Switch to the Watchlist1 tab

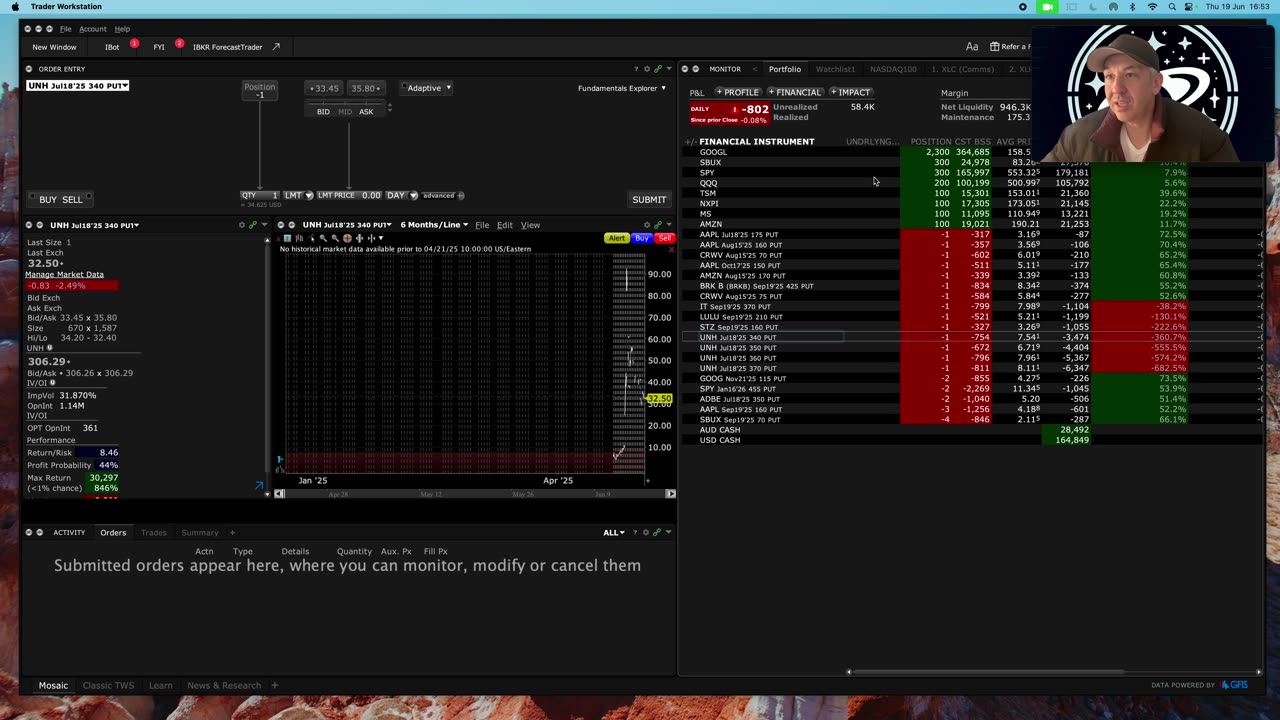(835, 69)
